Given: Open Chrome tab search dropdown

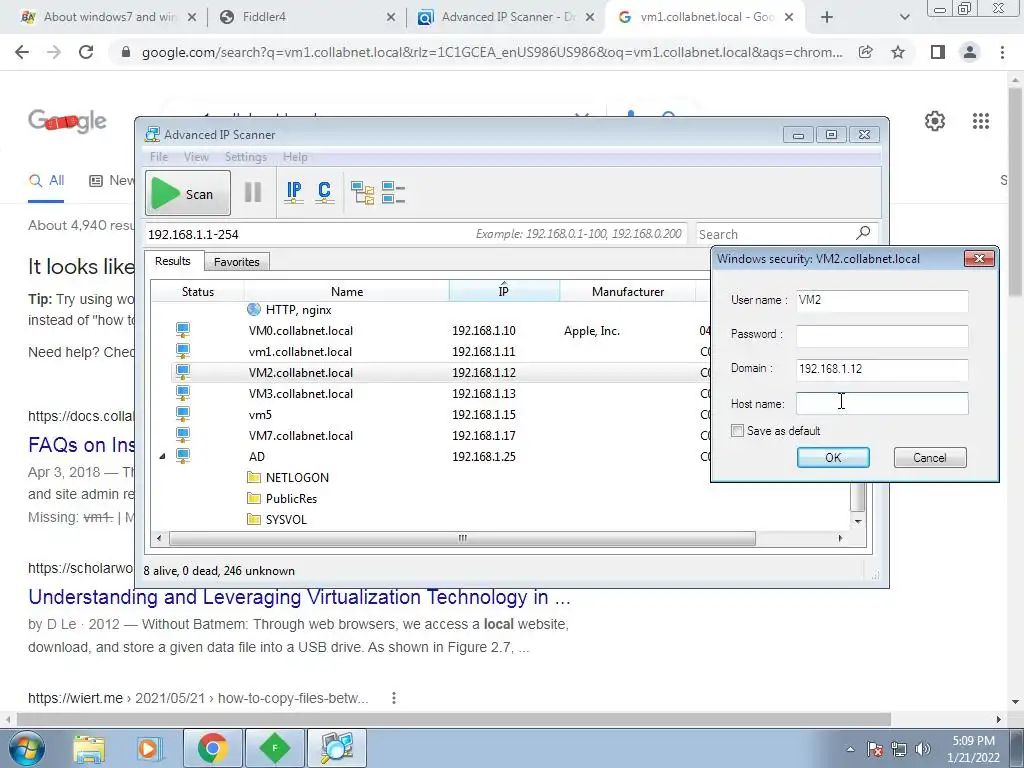Looking at the screenshot, I should [904, 17].
